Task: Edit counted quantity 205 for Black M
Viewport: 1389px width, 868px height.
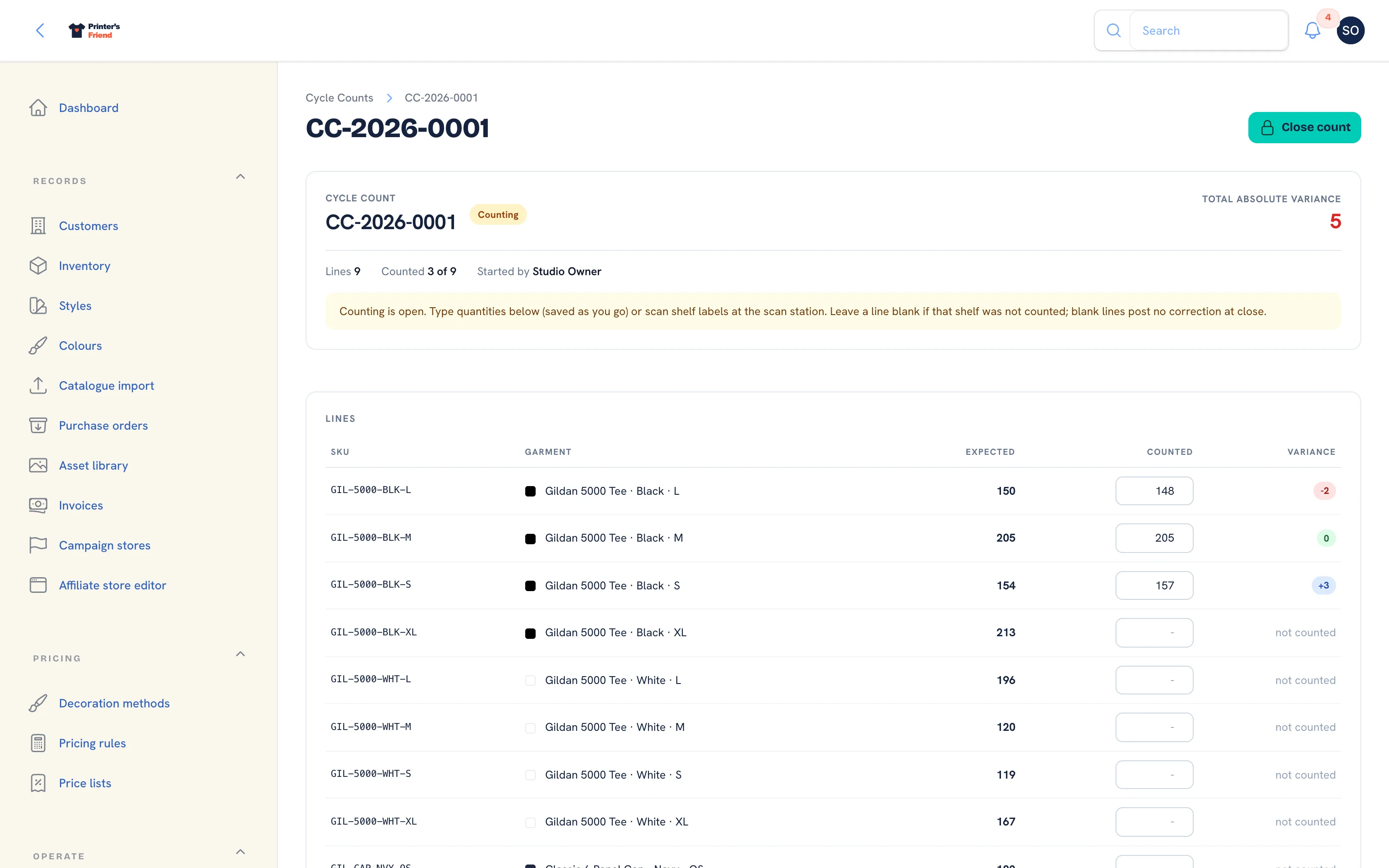Action: [1154, 538]
